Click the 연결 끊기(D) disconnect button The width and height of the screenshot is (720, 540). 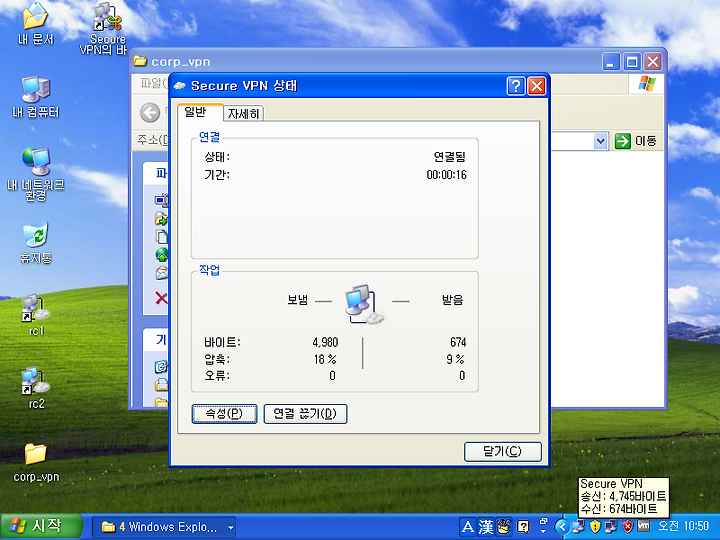tap(305, 414)
